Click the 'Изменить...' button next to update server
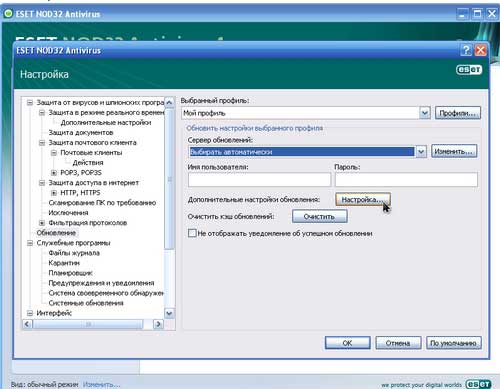 click(x=454, y=151)
